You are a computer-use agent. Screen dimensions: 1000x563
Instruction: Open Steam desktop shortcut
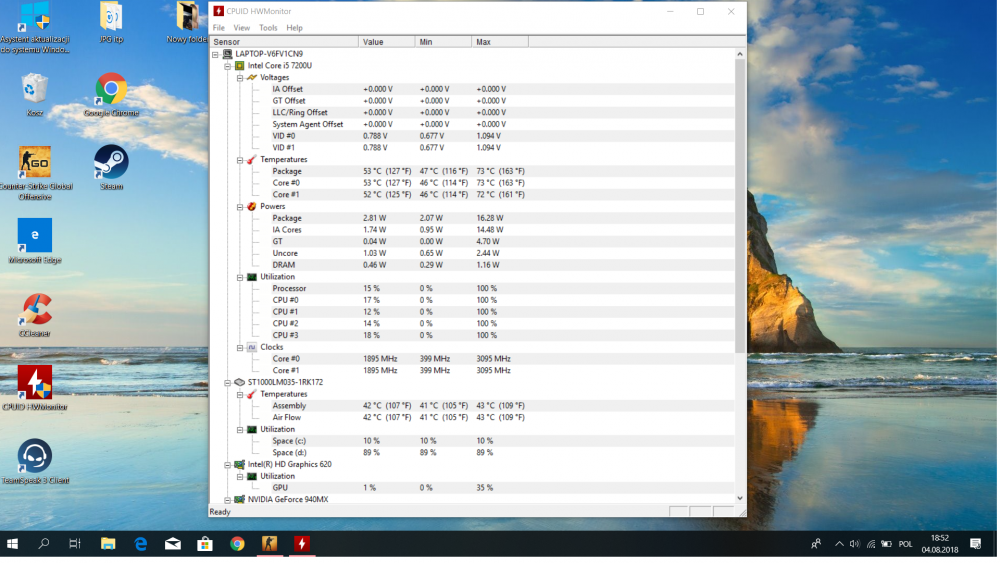pos(110,163)
